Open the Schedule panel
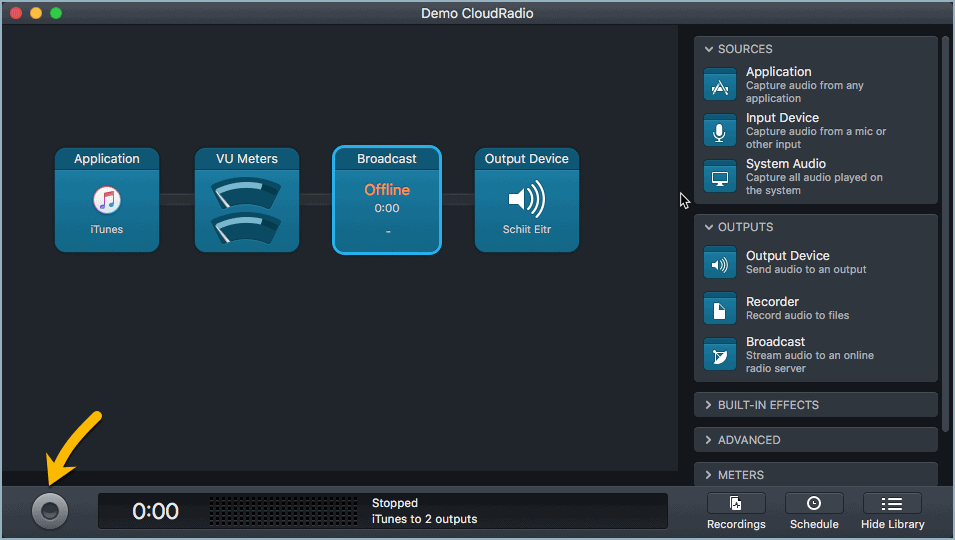 tap(814, 511)
